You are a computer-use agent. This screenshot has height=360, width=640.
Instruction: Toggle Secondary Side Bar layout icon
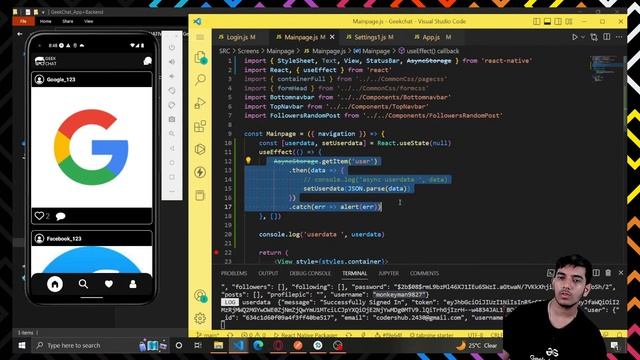click(x=558, y=21)
